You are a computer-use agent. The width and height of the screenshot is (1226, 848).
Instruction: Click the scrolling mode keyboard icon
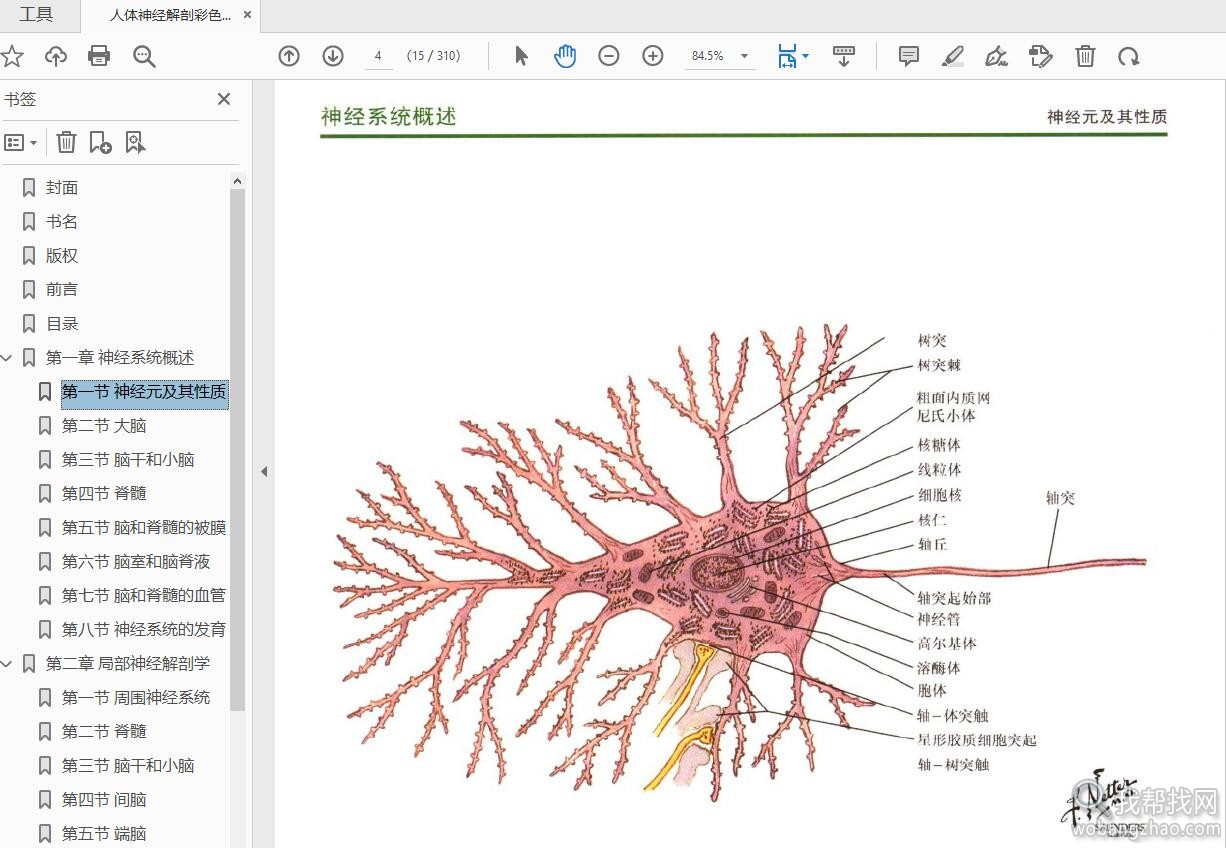[x=844, y=56]
